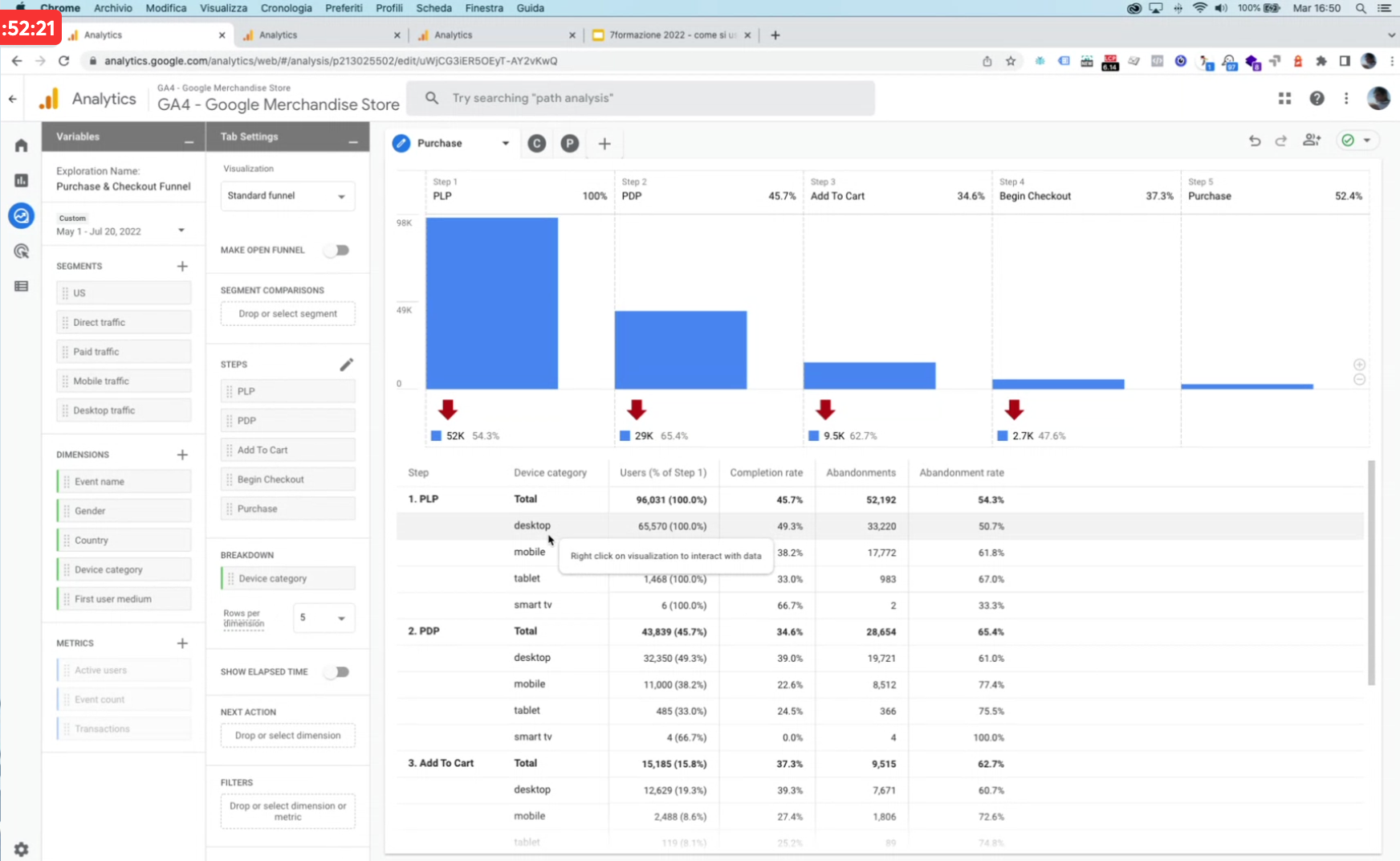Open the more options vertical dots
1400x861 pixels.
(1346, 98)
